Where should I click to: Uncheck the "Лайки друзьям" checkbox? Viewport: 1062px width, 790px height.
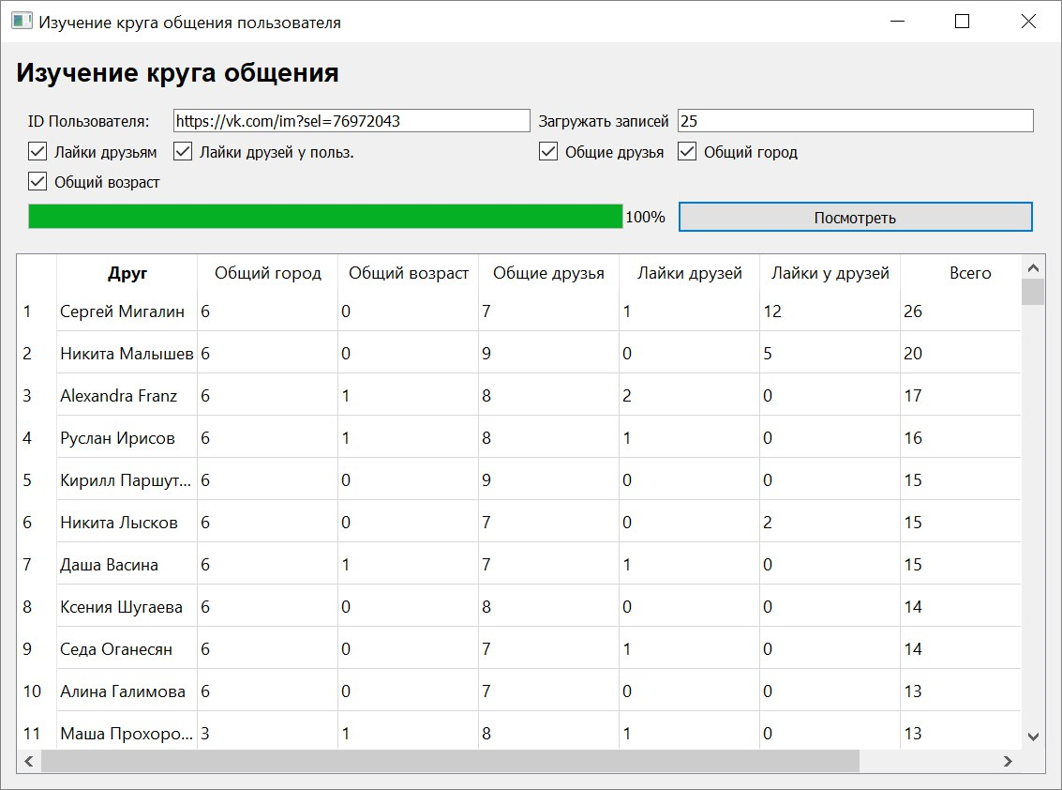tap(37, 151)
